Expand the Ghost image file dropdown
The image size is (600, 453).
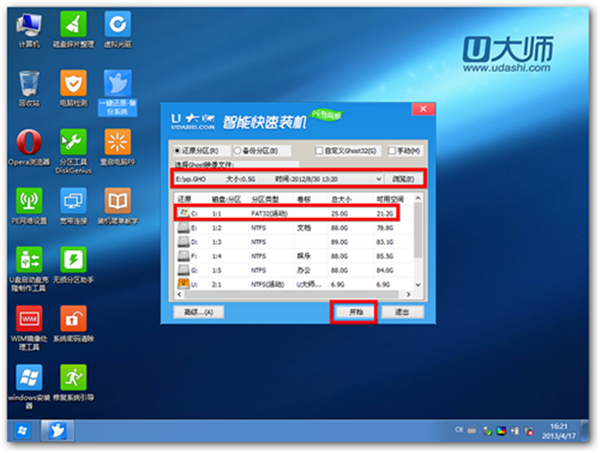(378, 178)
